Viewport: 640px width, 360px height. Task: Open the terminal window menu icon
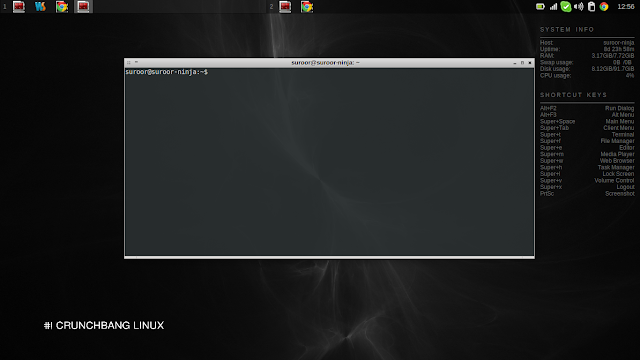click(x=129, y=62)
